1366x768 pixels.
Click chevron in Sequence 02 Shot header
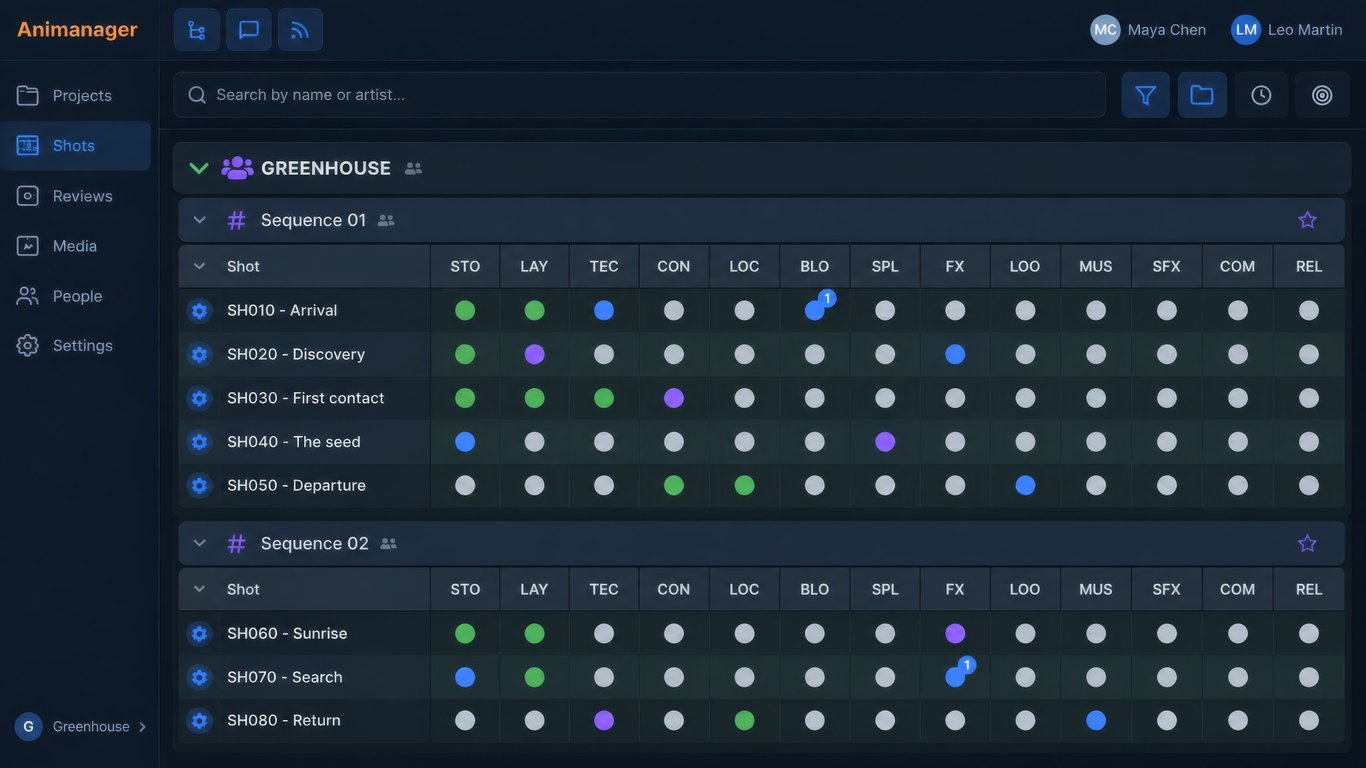199,589
